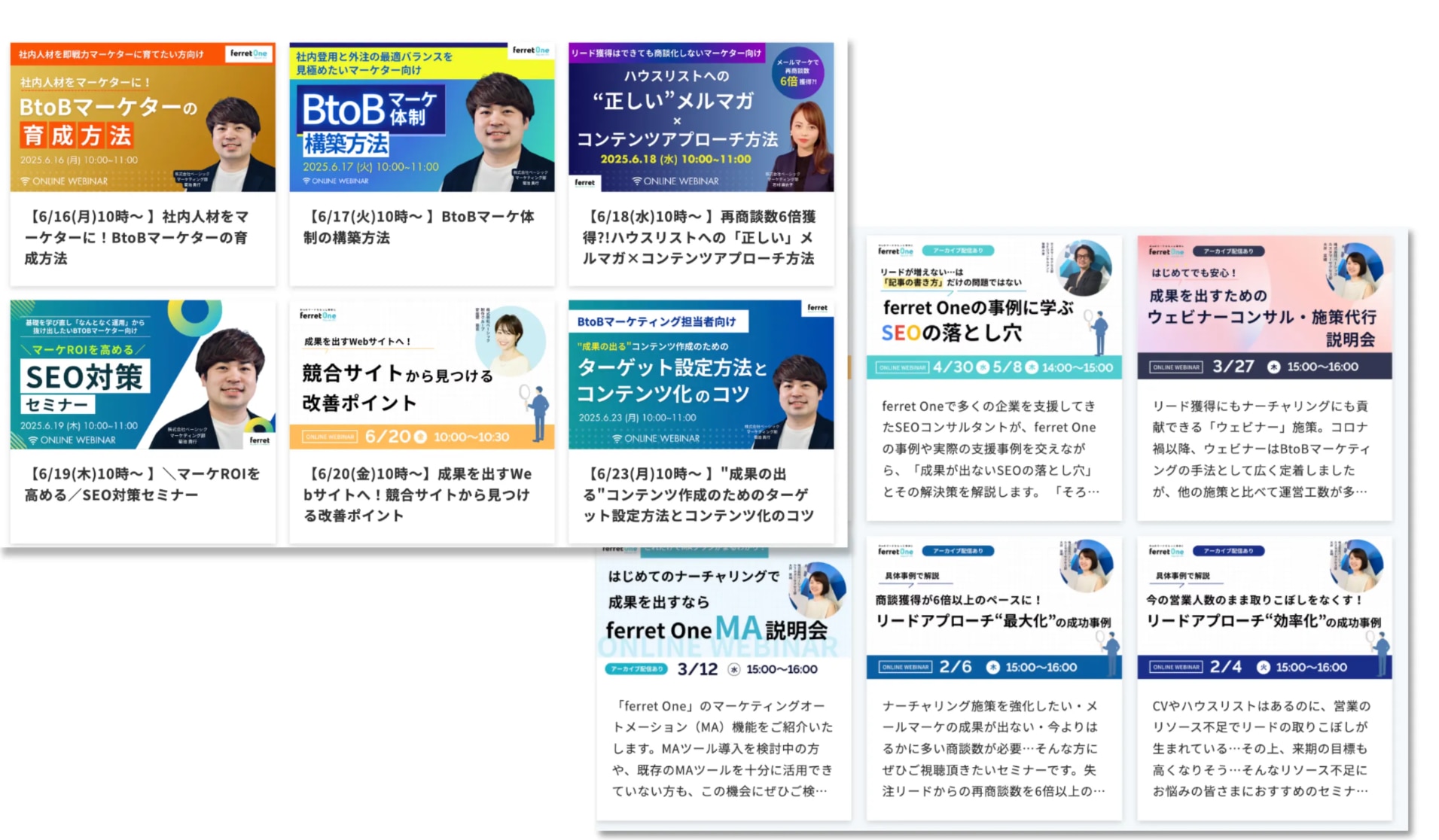Open the ハウスリストへの正しいメルマガ webinar thumbnail
This screenshot has width=1439, height=840.
click(701, 117)
